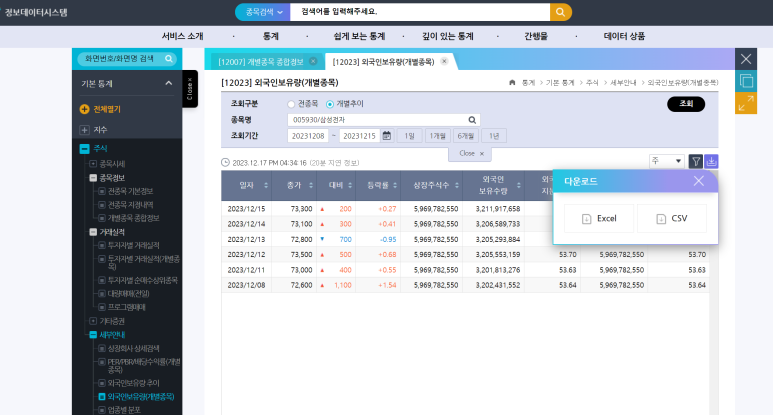This screenshot has width=773, height=415.
Task: Click the filter funnel icon
Action: [696, 161]
